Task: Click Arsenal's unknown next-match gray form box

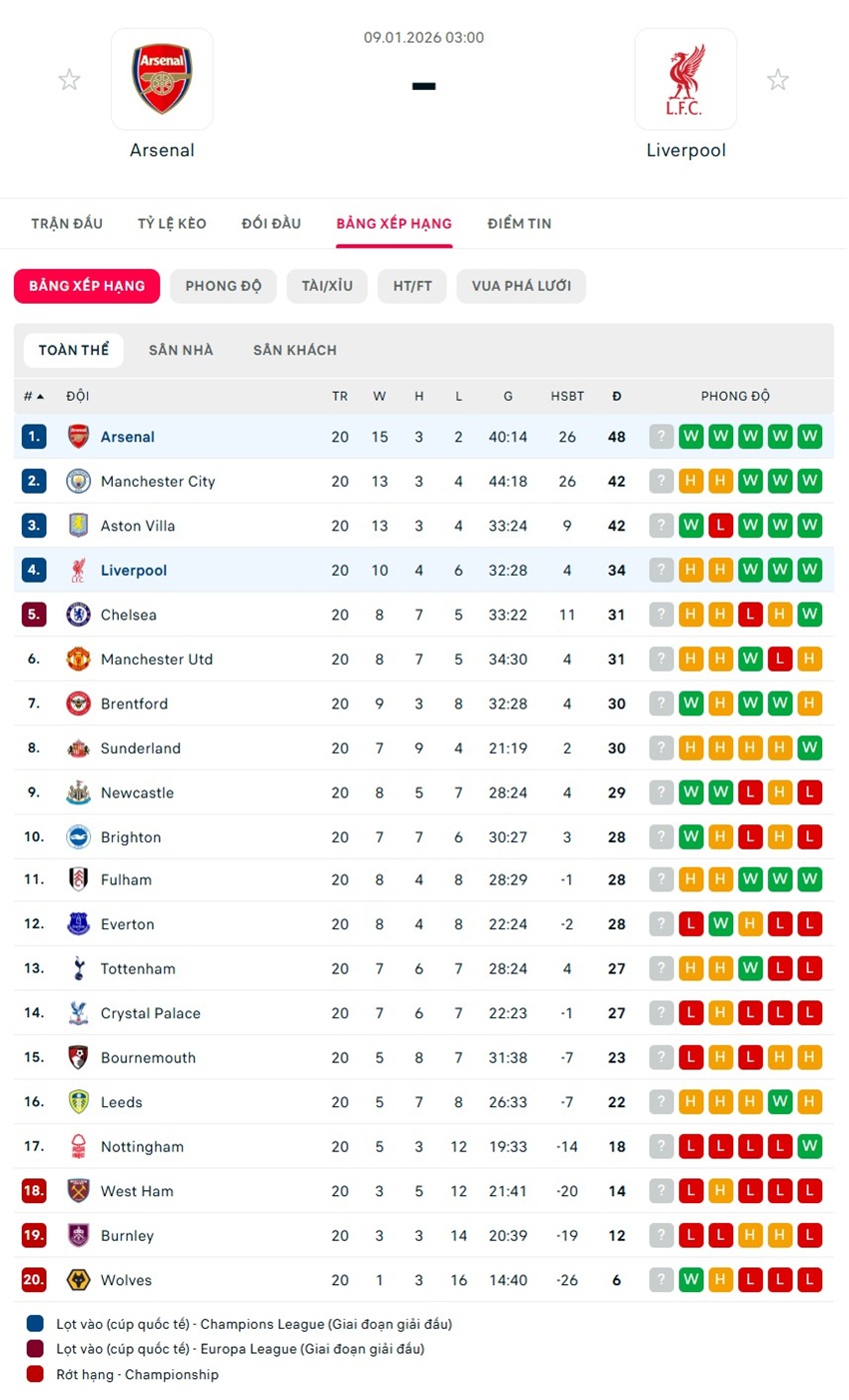Action: click(661, 437)
